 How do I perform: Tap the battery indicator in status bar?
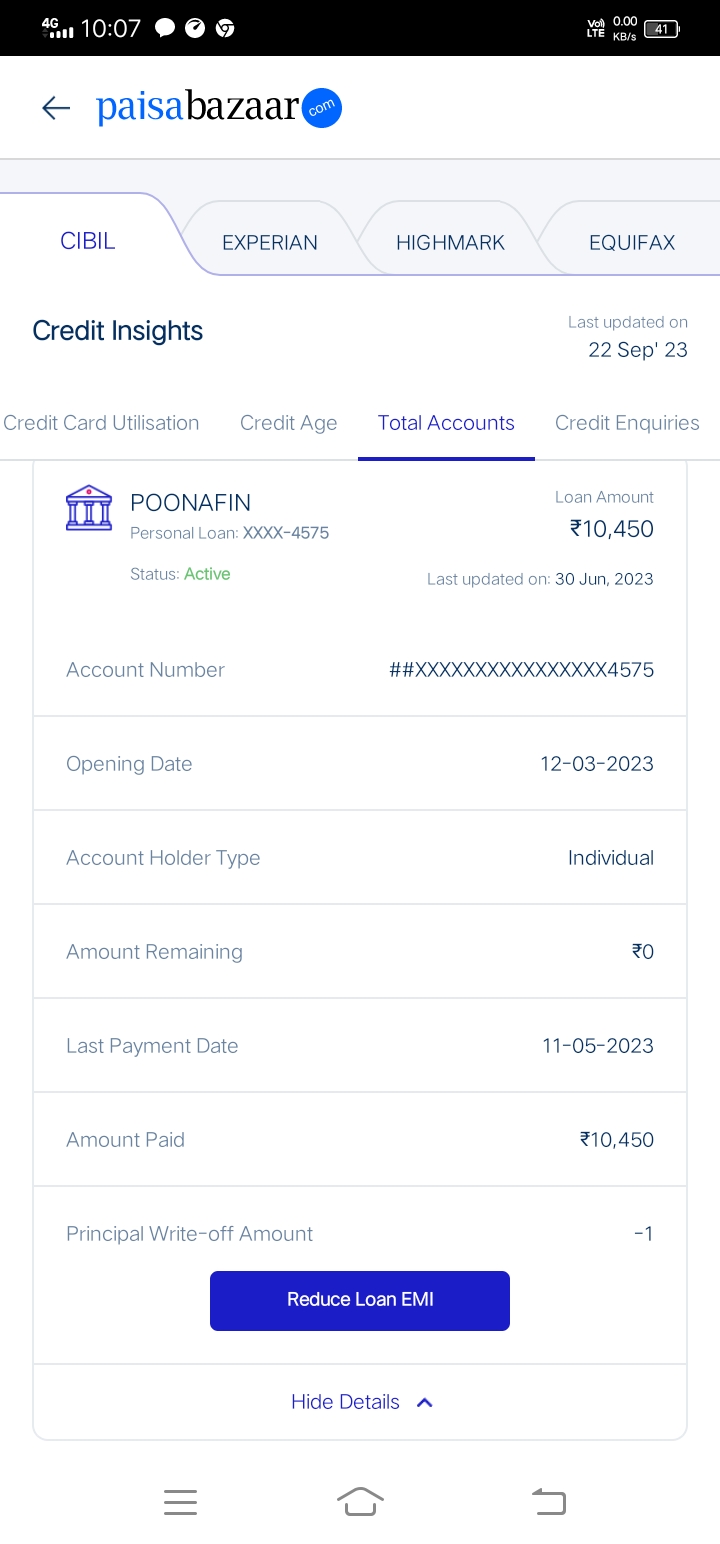click(661, 29)
